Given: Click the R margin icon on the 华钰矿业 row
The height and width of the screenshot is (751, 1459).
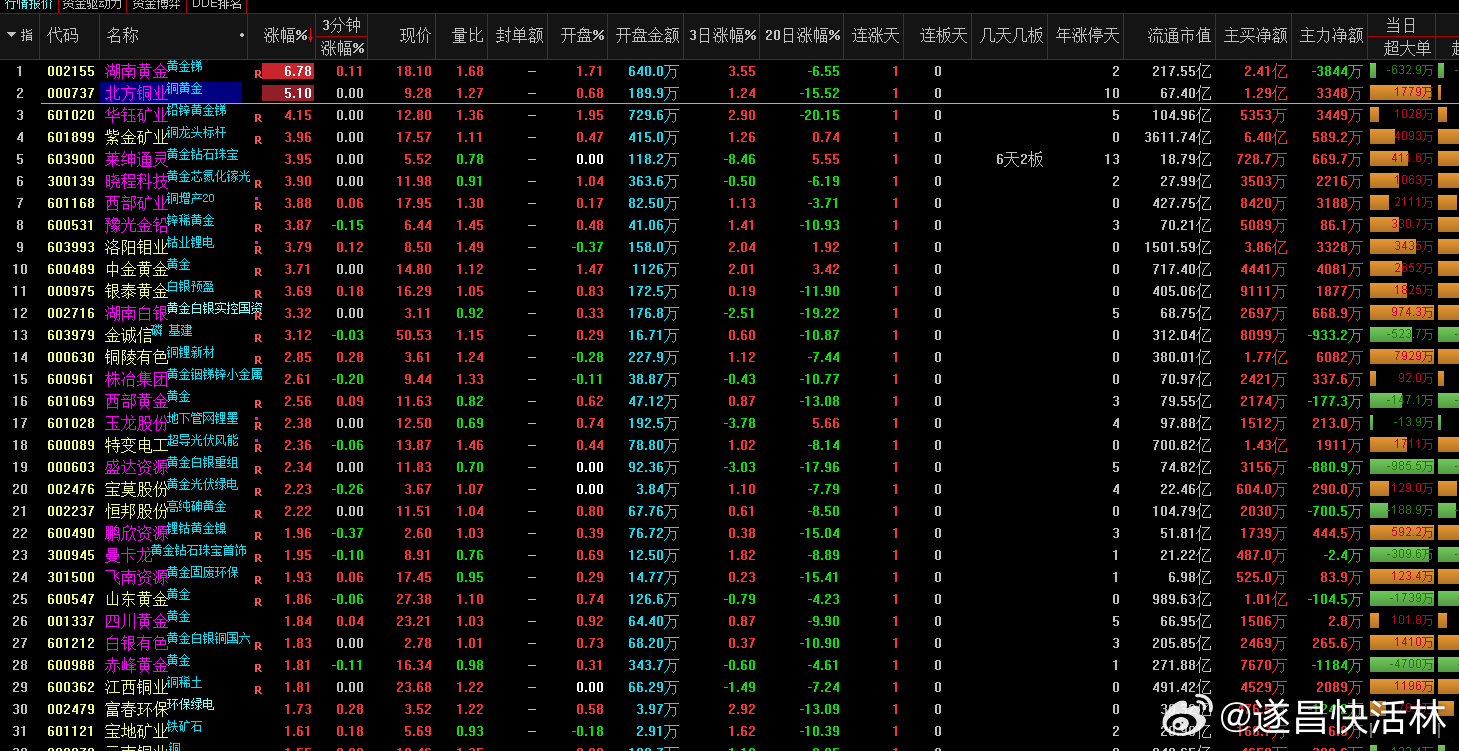Looking at the screenshot, I should pyautogui.click(x=258, y=117).
